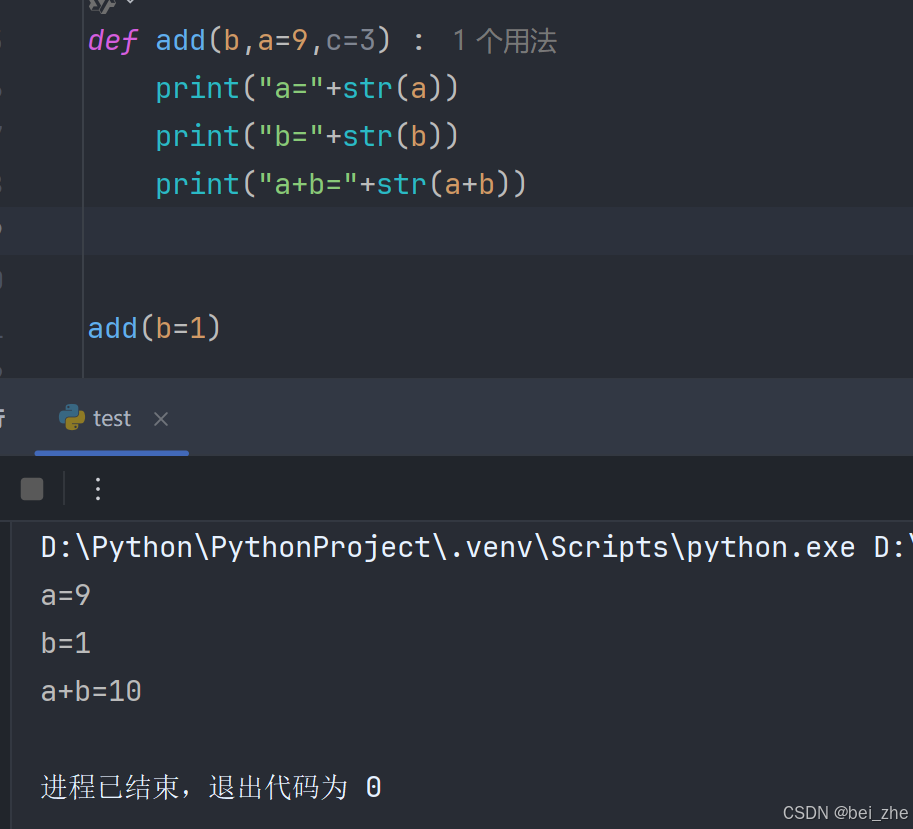Click the console output line b=1

coord(64,642)
